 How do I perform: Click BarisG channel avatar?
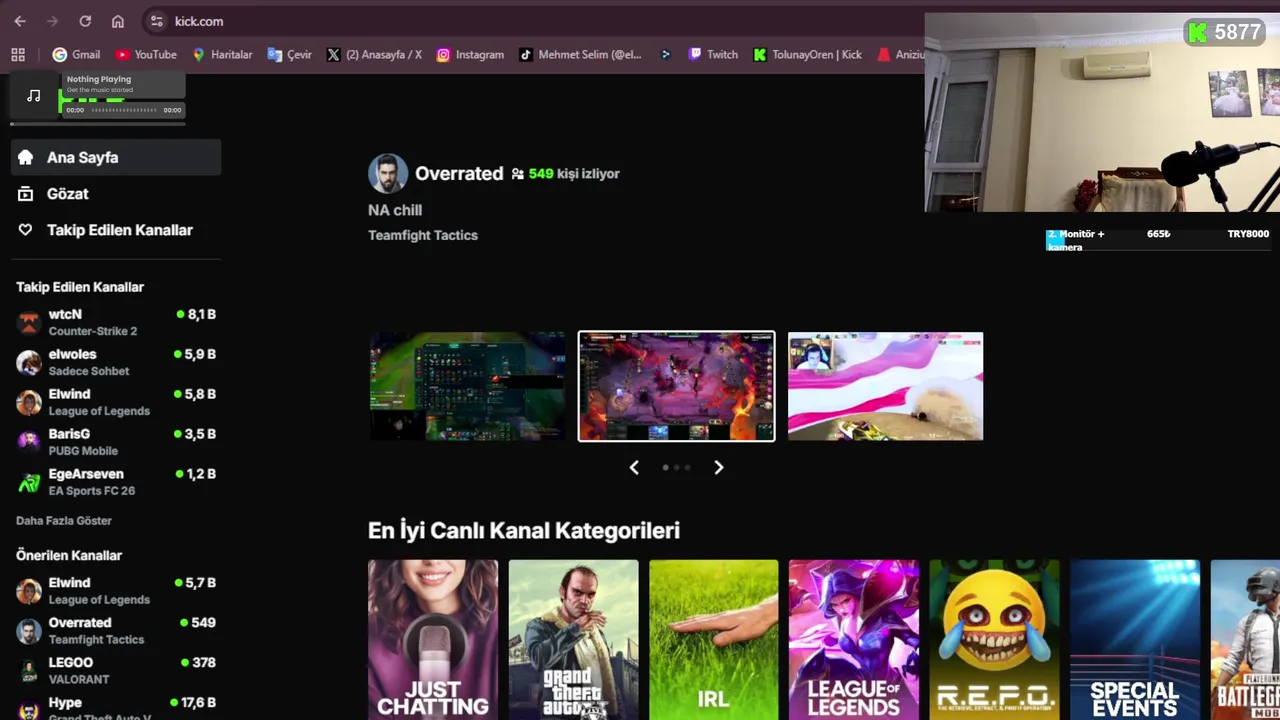click(29, 442)
